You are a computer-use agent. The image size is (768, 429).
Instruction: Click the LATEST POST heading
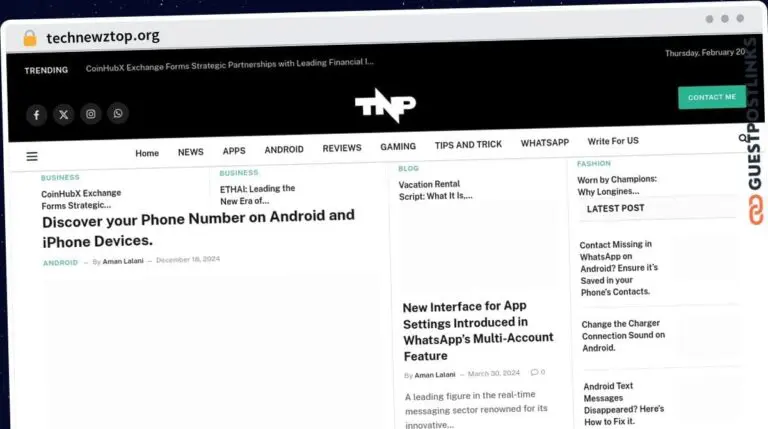[x=615, y=208]
